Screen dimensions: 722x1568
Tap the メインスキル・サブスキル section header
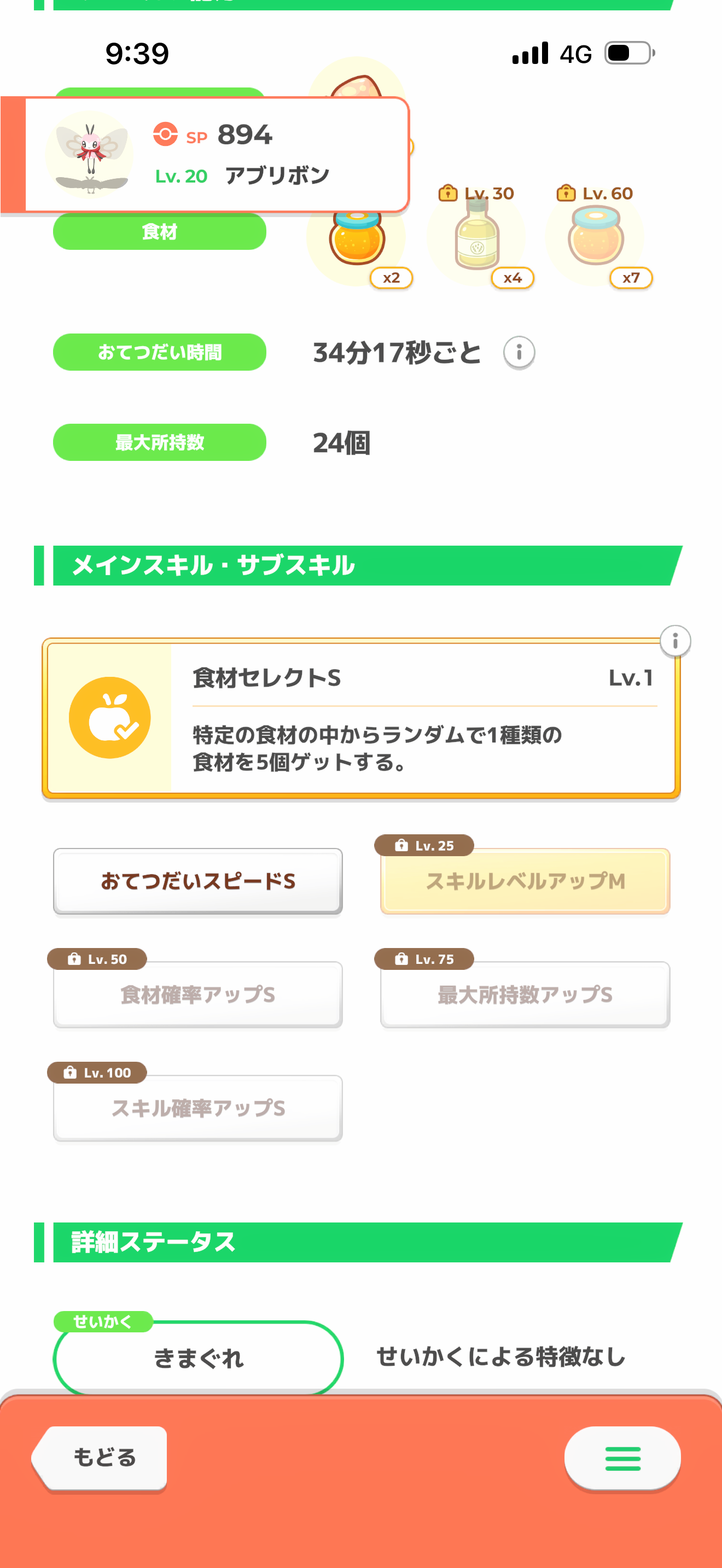click(359, 565)
